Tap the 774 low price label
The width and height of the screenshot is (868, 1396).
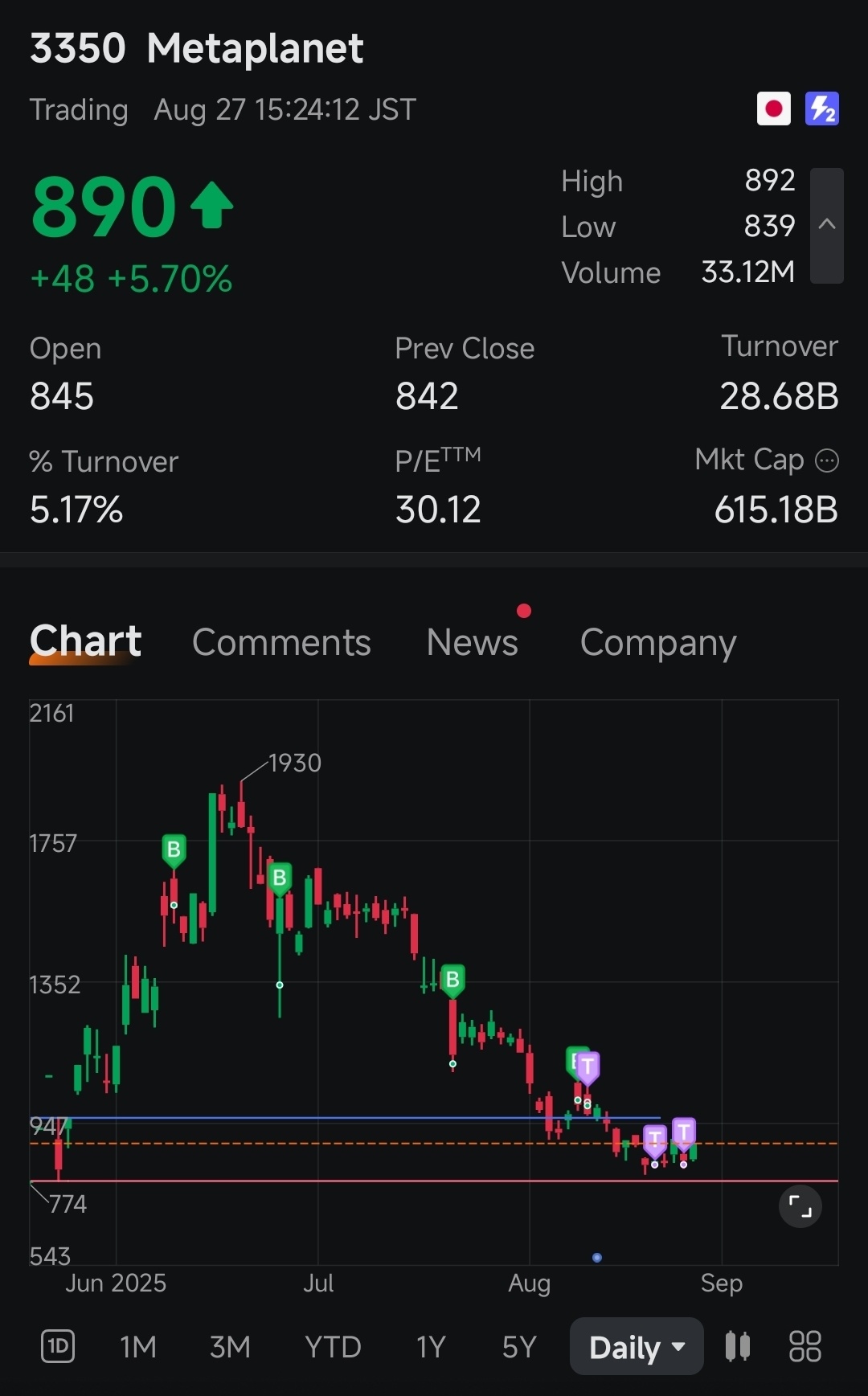click(x=68, y=1204)
